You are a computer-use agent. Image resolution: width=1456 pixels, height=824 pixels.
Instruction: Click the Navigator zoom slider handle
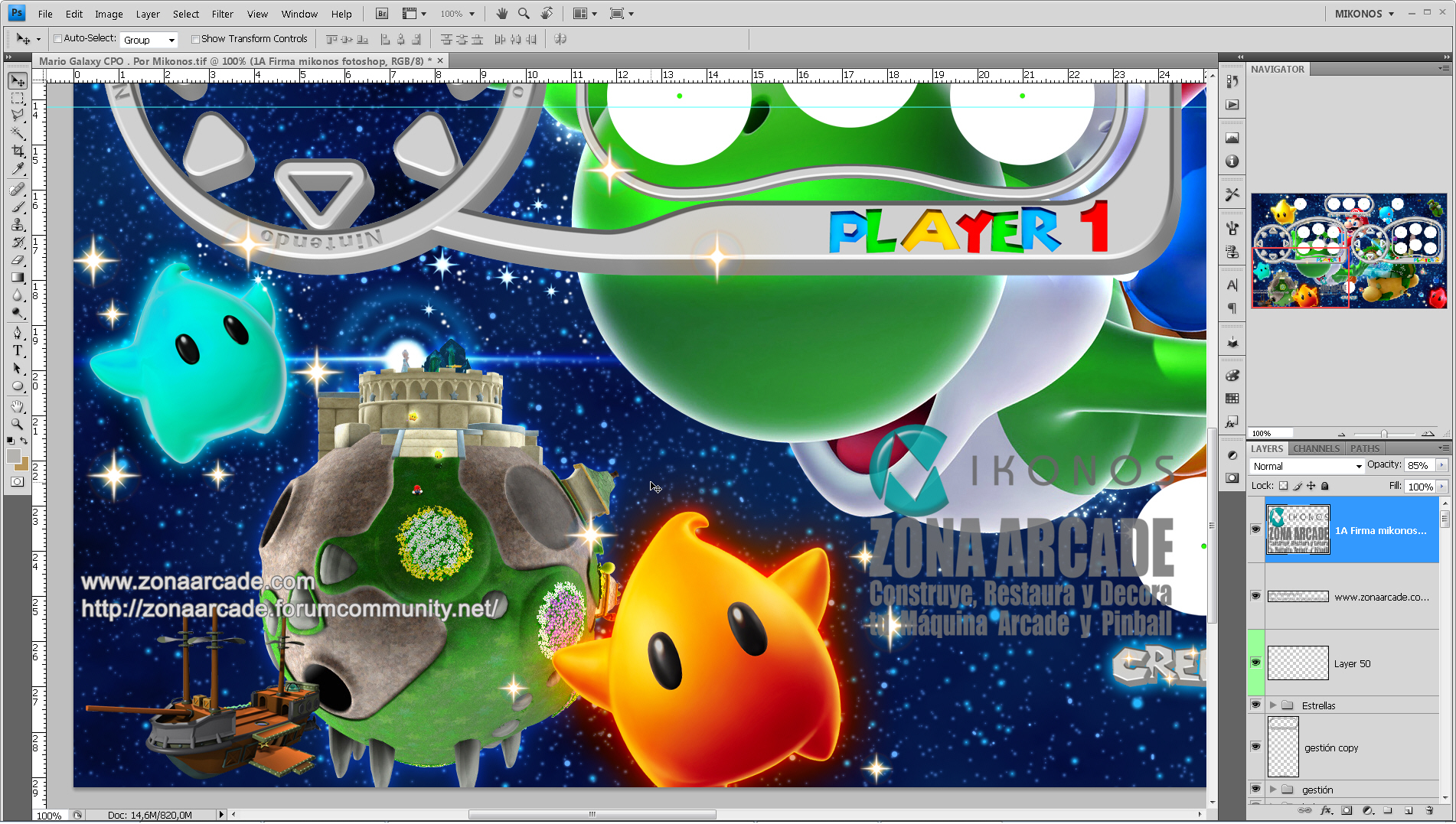1384,434
